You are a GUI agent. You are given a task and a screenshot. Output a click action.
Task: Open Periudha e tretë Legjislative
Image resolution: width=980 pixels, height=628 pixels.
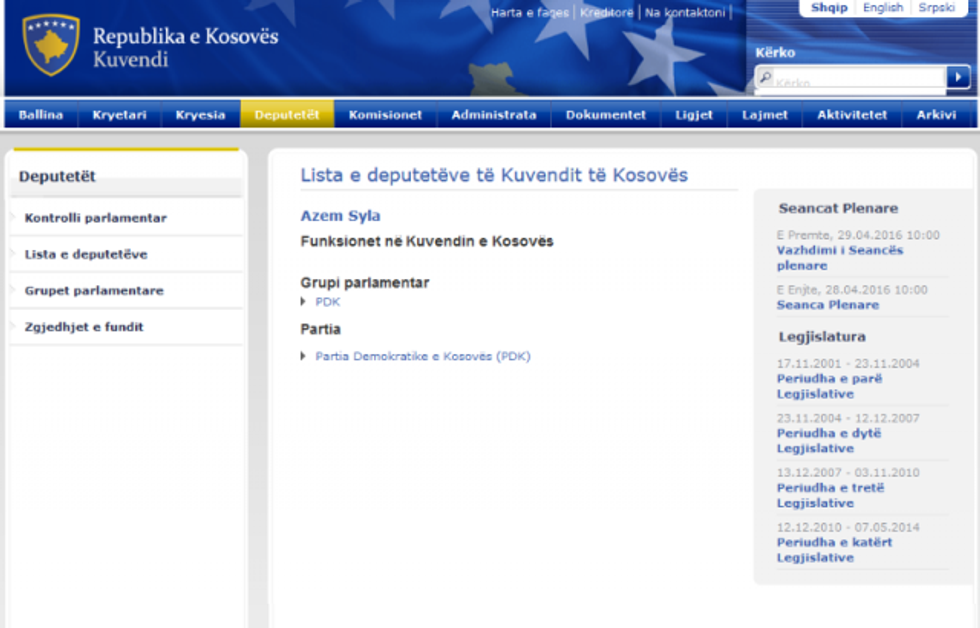[x=830, y=495]
